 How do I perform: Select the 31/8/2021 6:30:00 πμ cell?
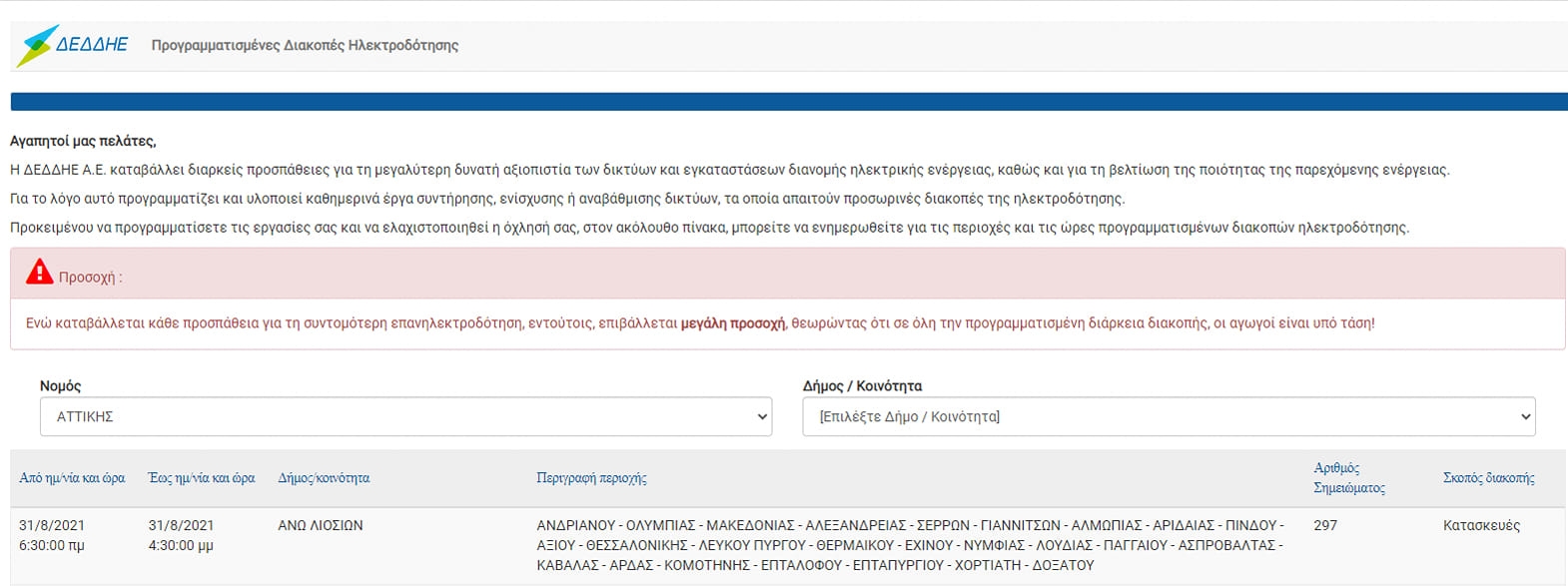click(52, 535)
